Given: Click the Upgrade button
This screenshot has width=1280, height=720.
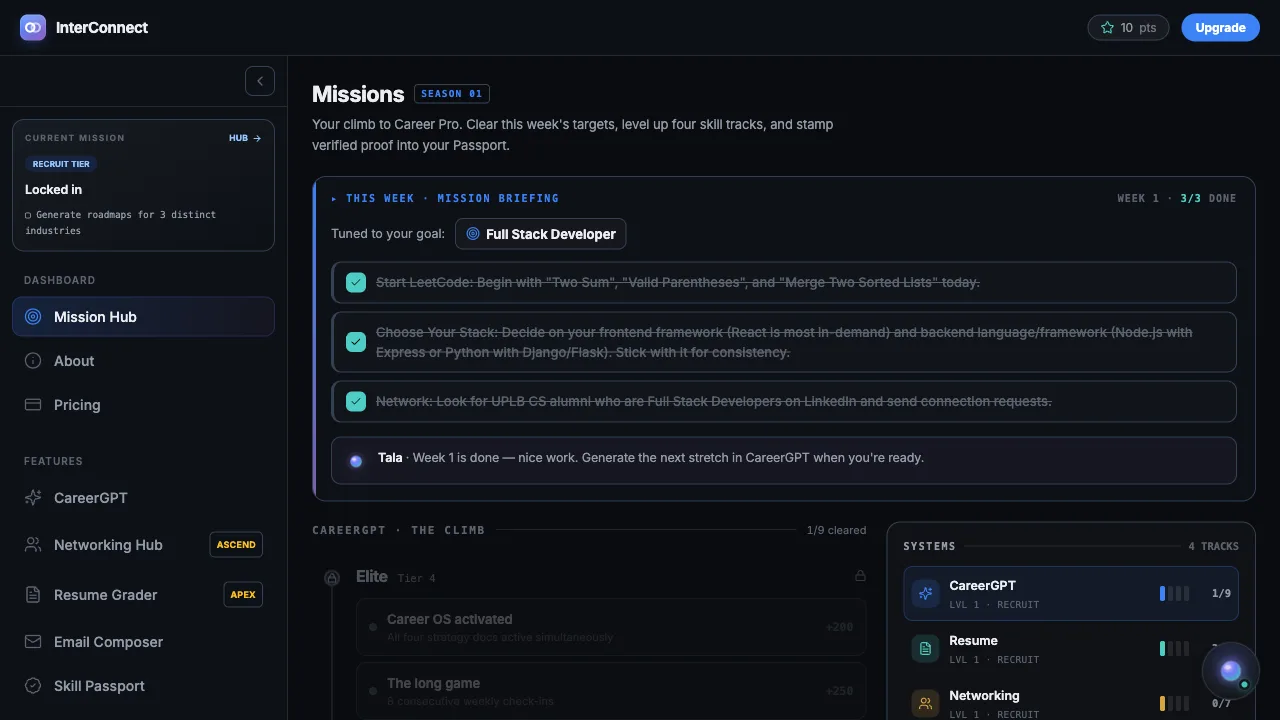Looking at the screenshot, I should (x=1220, y=28).
